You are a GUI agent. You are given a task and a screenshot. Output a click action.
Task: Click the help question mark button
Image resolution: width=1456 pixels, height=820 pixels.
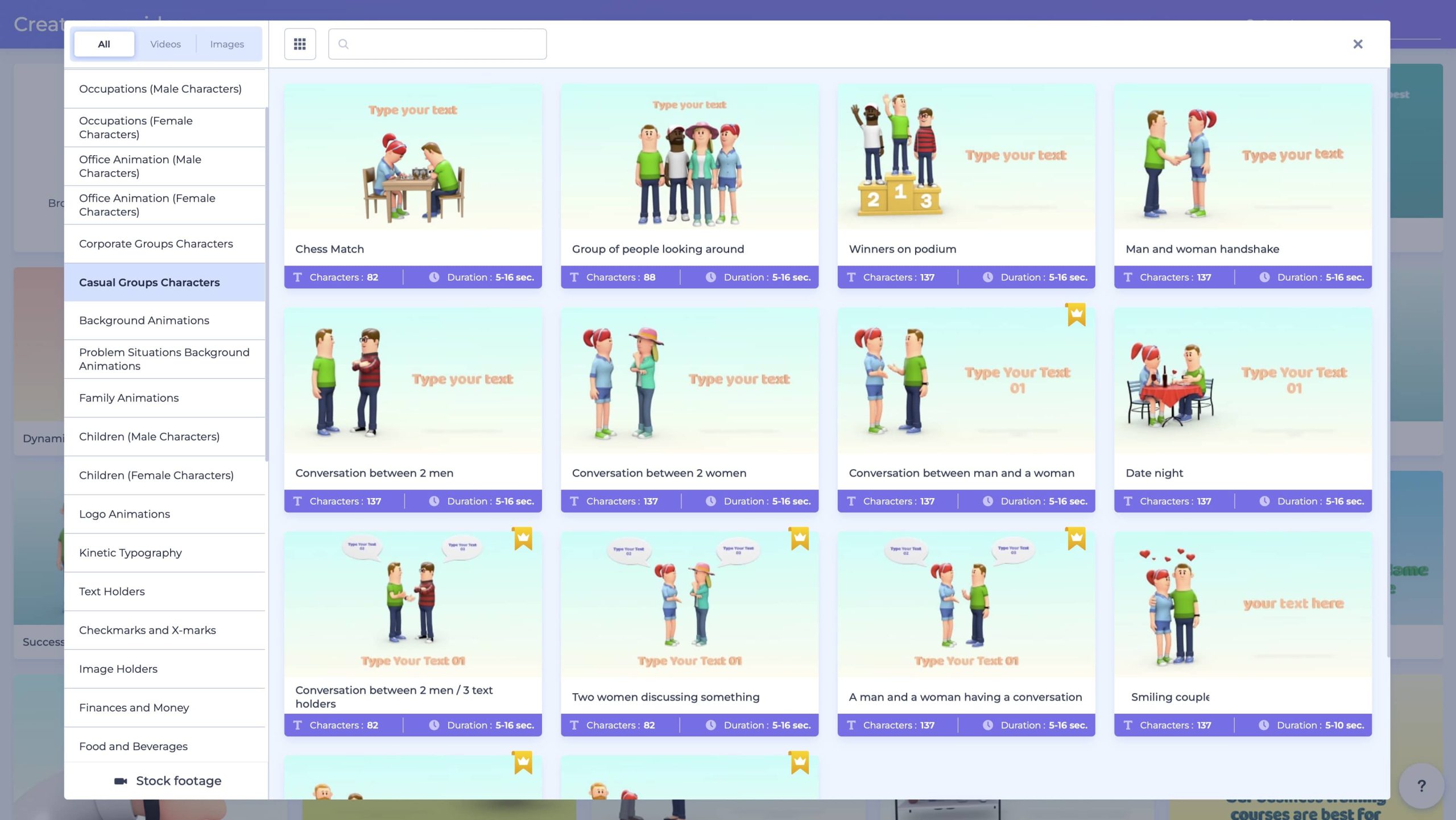click(1421, 785)
